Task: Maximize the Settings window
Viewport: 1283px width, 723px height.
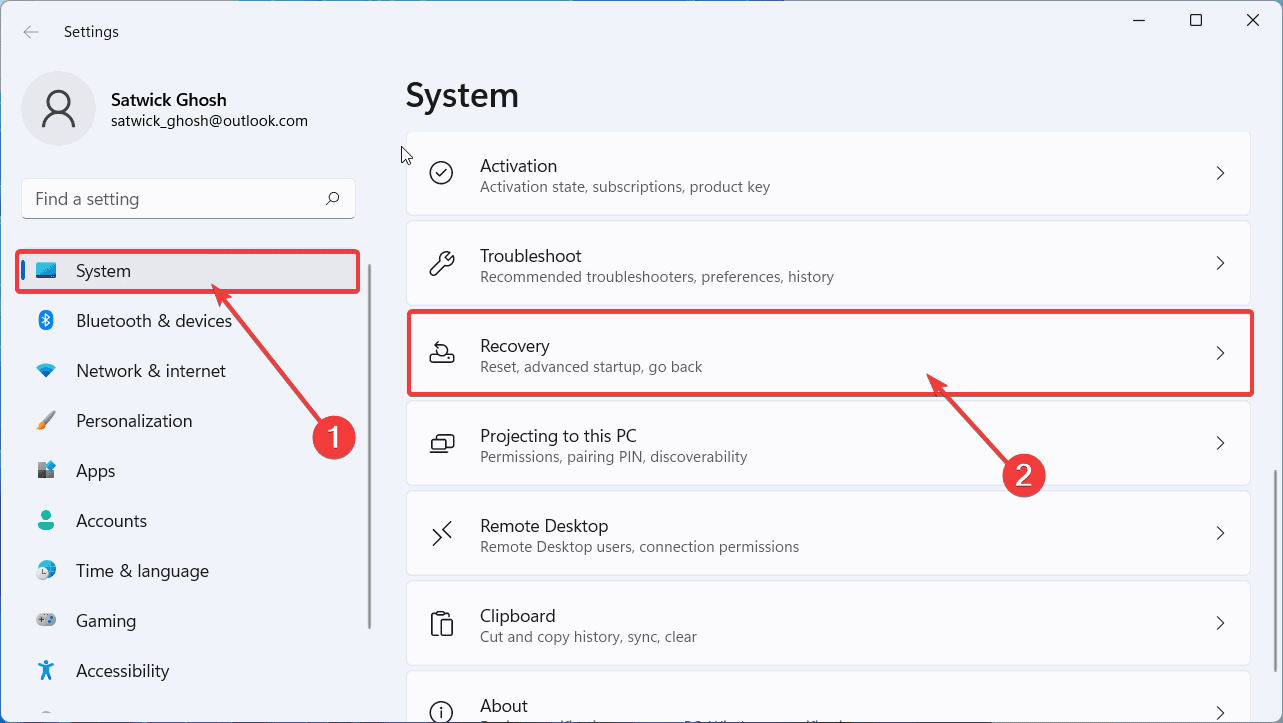Action: pos(1196,20)
